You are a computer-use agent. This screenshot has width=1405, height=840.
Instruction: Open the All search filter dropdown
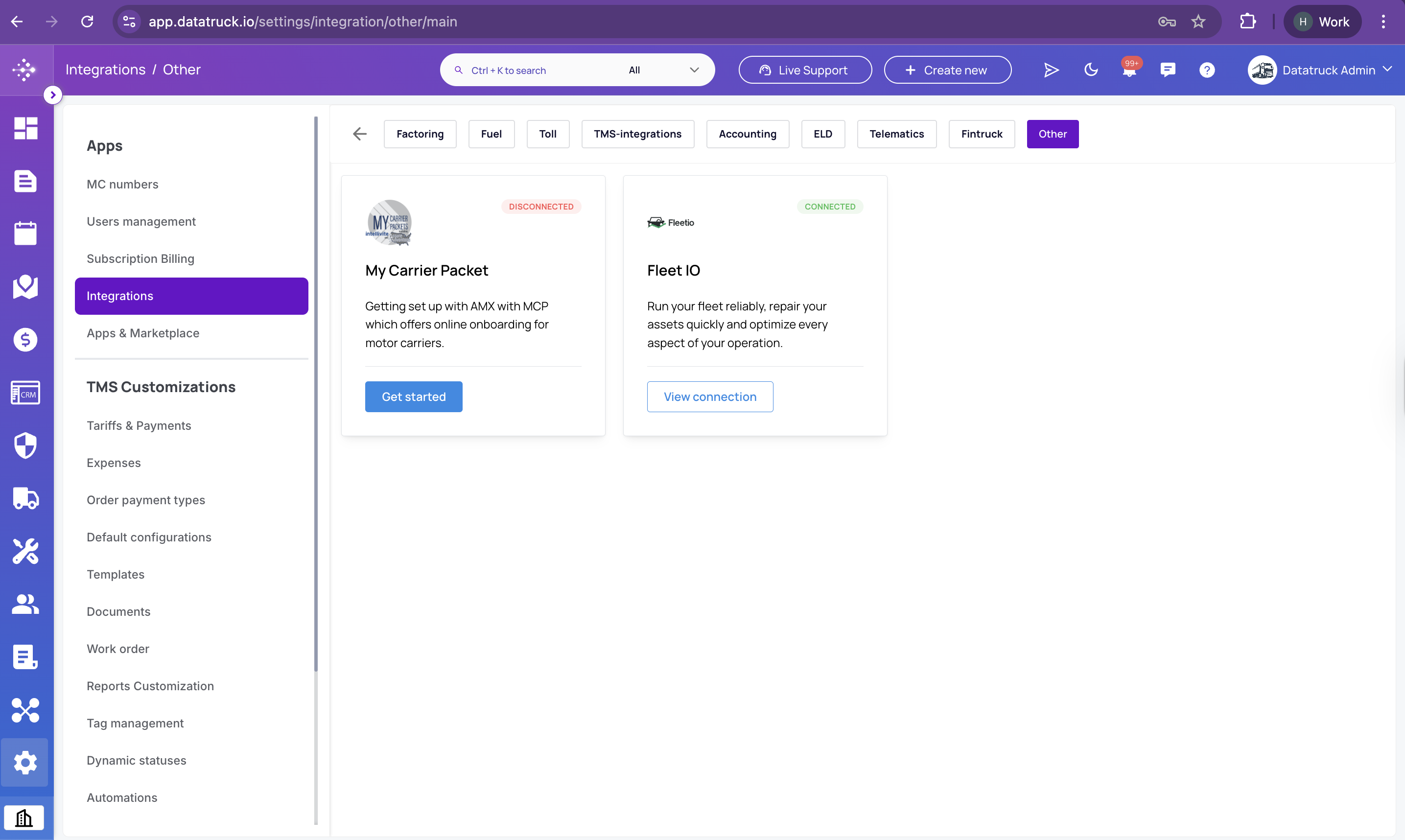tap(663, 70)
